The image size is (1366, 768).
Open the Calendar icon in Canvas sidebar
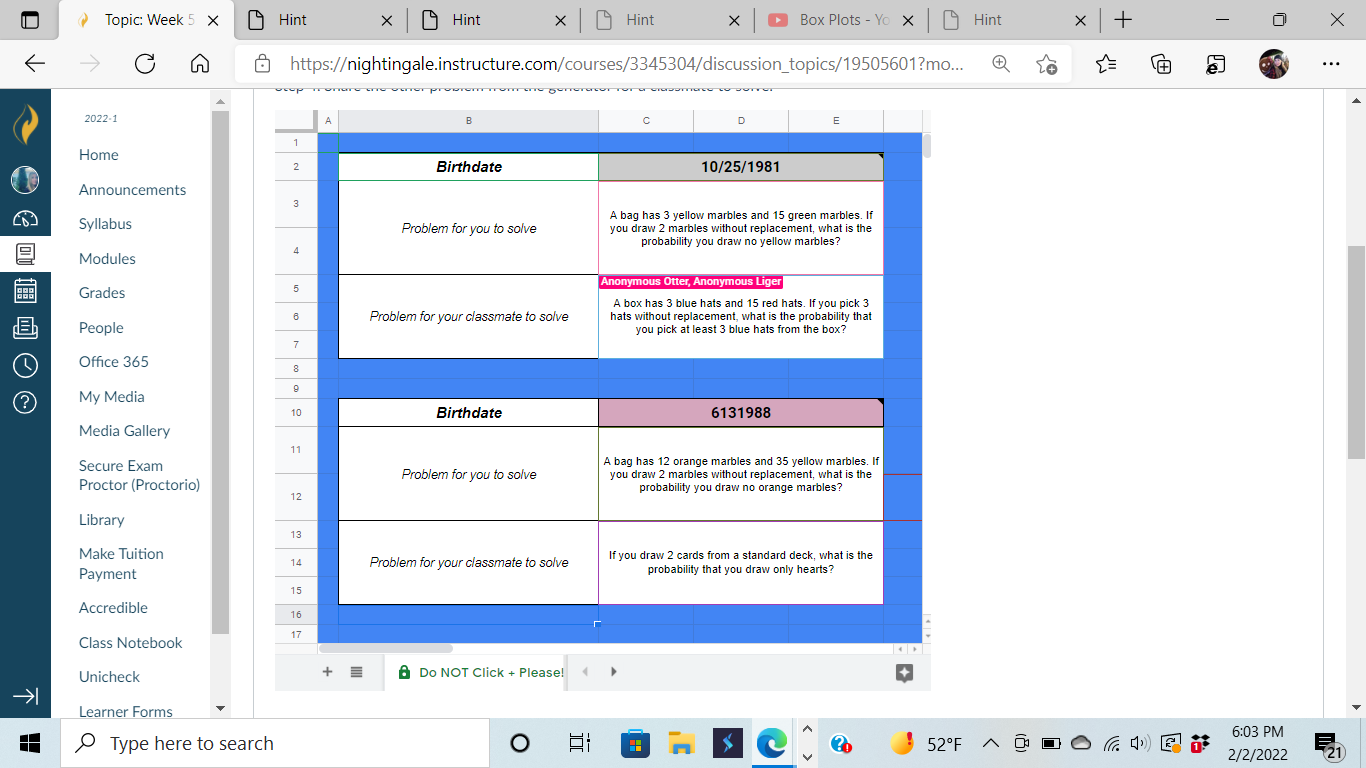click(x=24, y=291)
